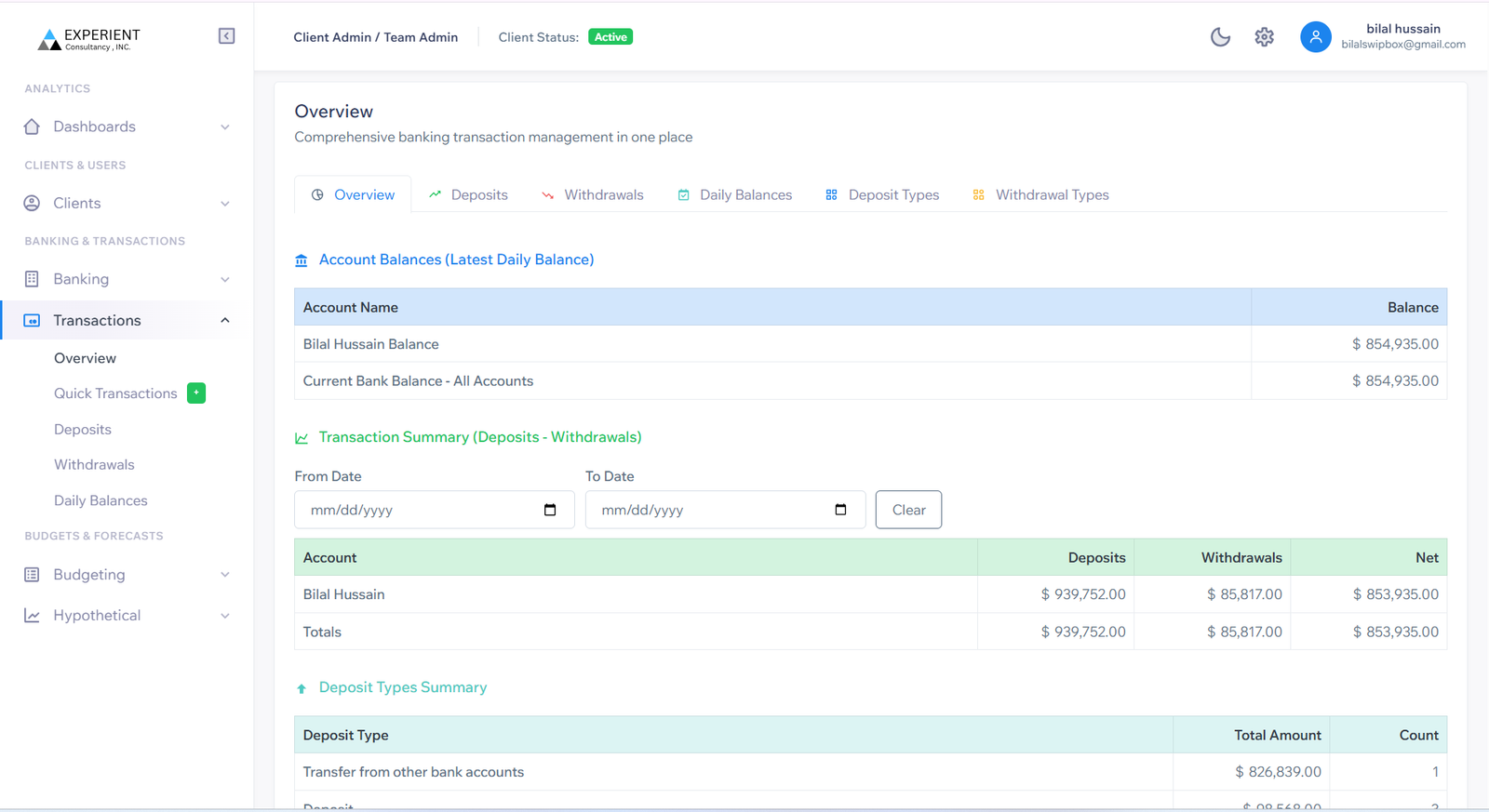The height and width of the screenshot is (812, 1489).
Task: Click the Budgeting list icon
Action: pyautogui.click(x=32, y=575)
